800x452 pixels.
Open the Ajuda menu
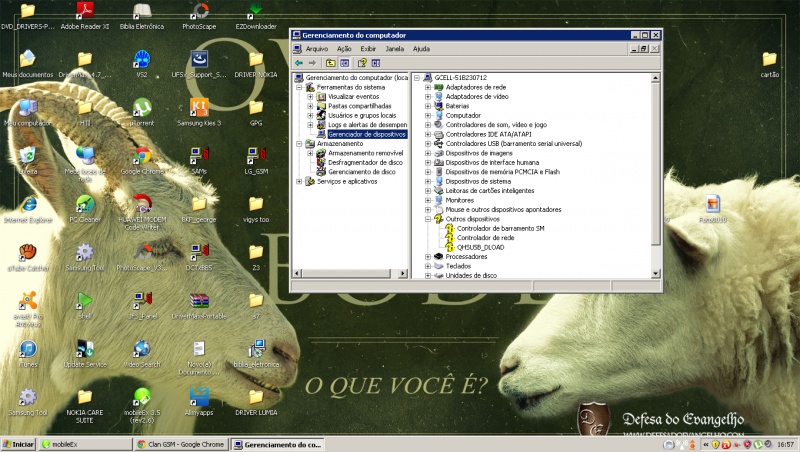click(x=421, y=49)
